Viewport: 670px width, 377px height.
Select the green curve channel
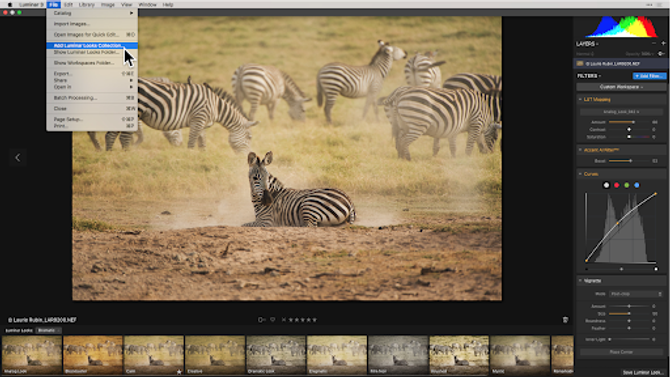click(x=627, y=185)
